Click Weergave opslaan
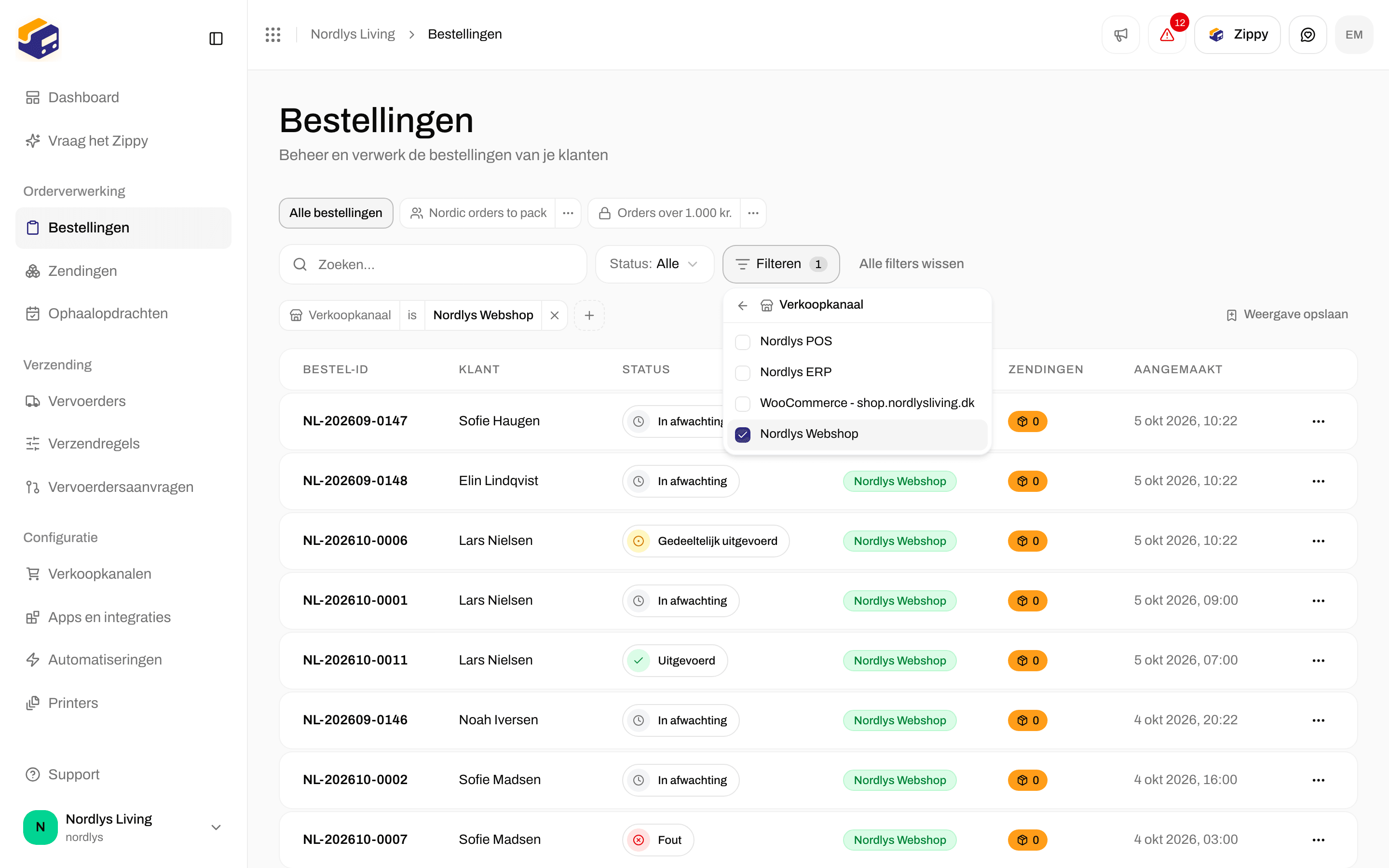The height and width of the screenshot is (868, 1389). click(x=1287, y=314)
